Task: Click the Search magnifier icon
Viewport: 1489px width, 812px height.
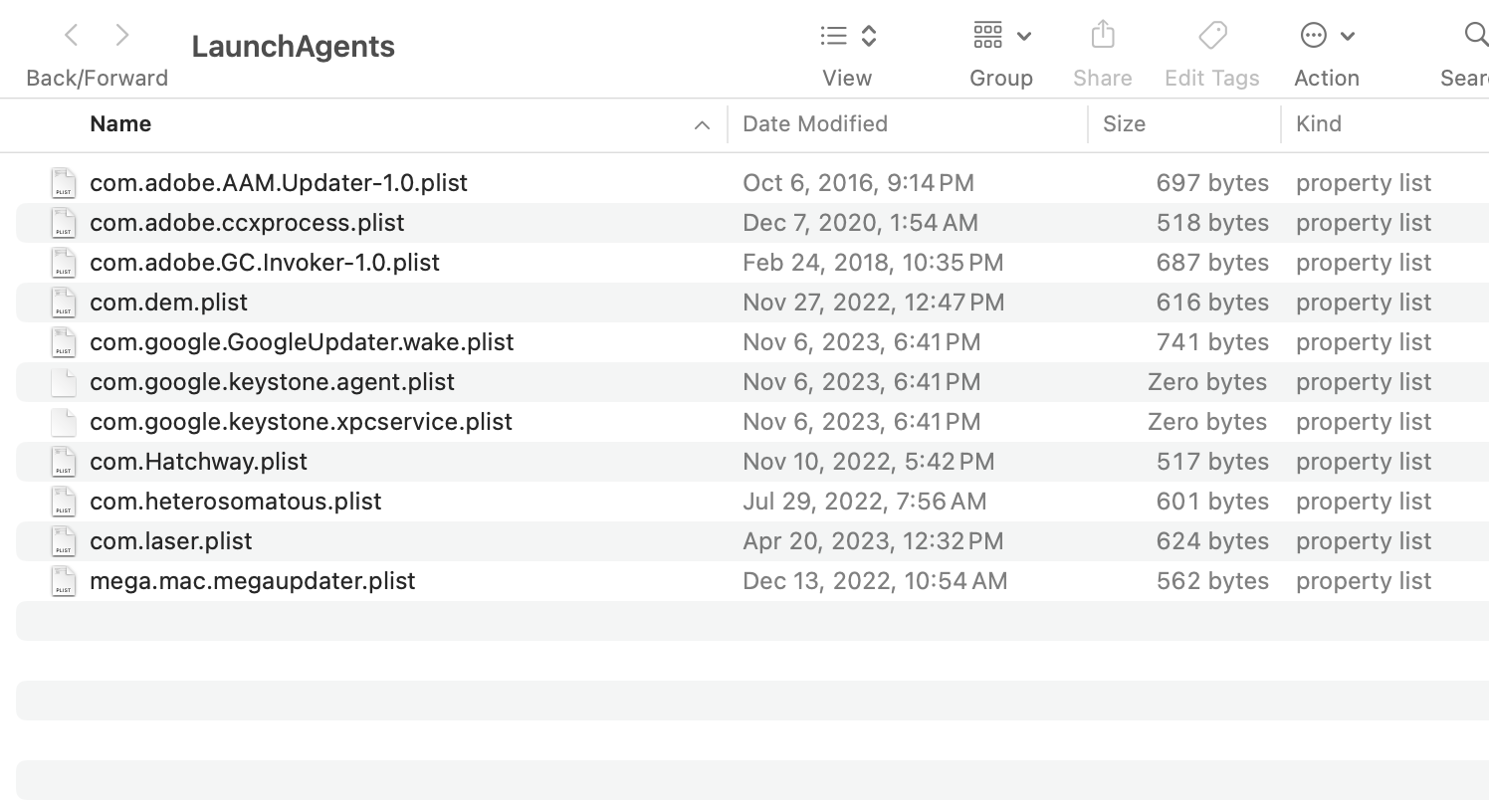Action: [x=1475, y=36]
